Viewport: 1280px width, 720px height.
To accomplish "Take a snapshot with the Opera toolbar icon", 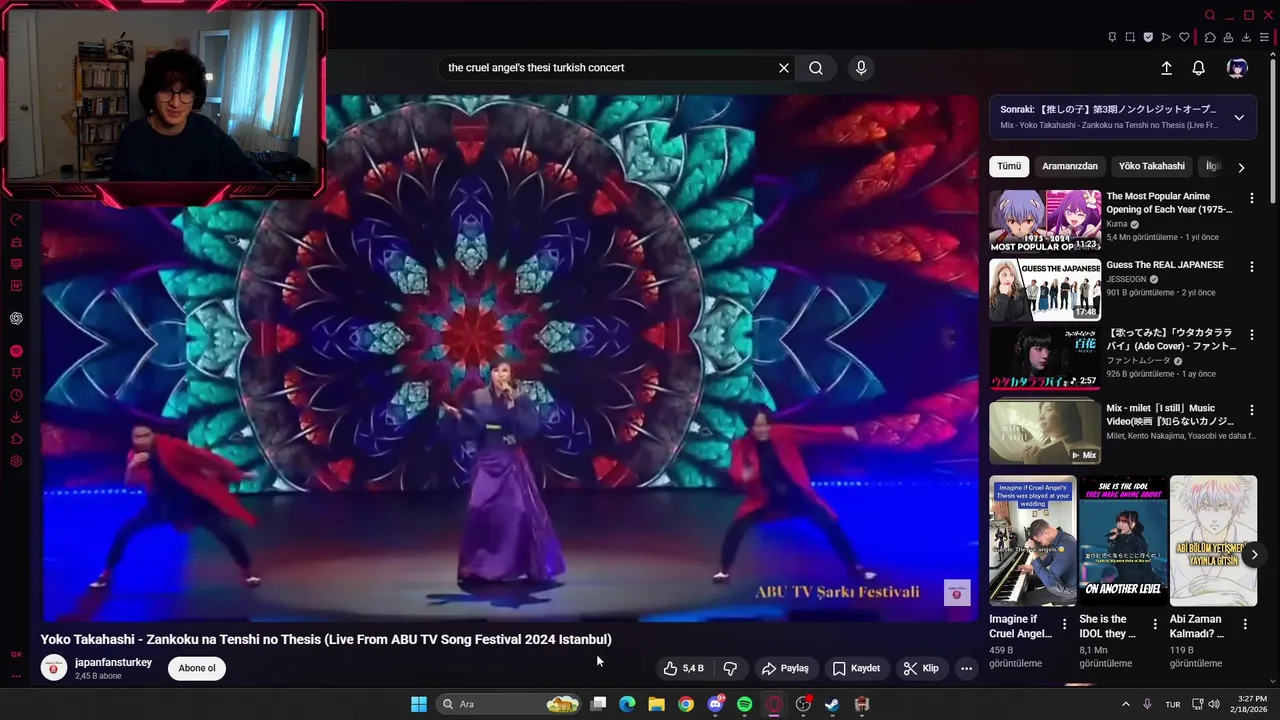I will coord(1130,37).
